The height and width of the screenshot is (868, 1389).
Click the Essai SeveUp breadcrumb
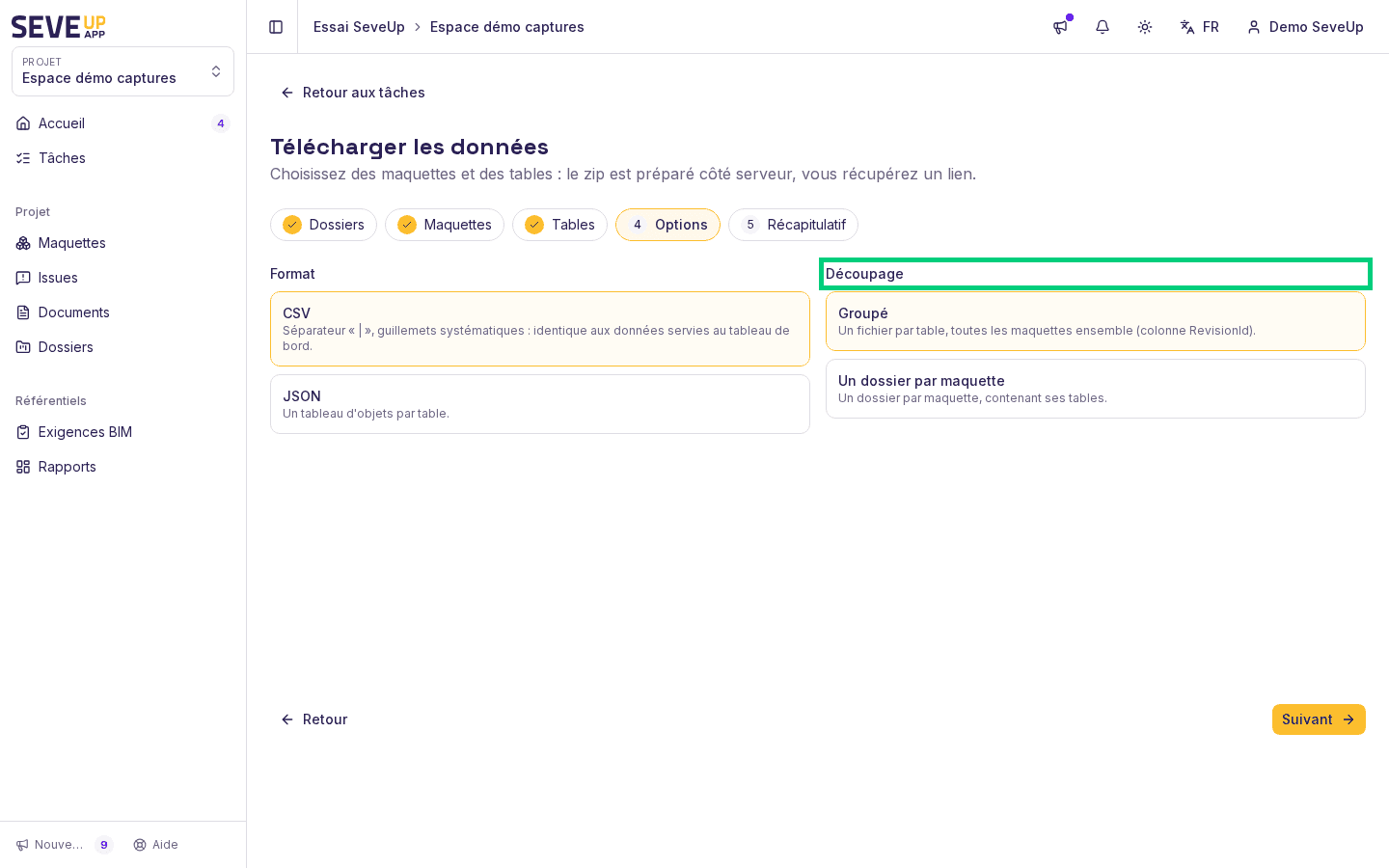(359, 27)
